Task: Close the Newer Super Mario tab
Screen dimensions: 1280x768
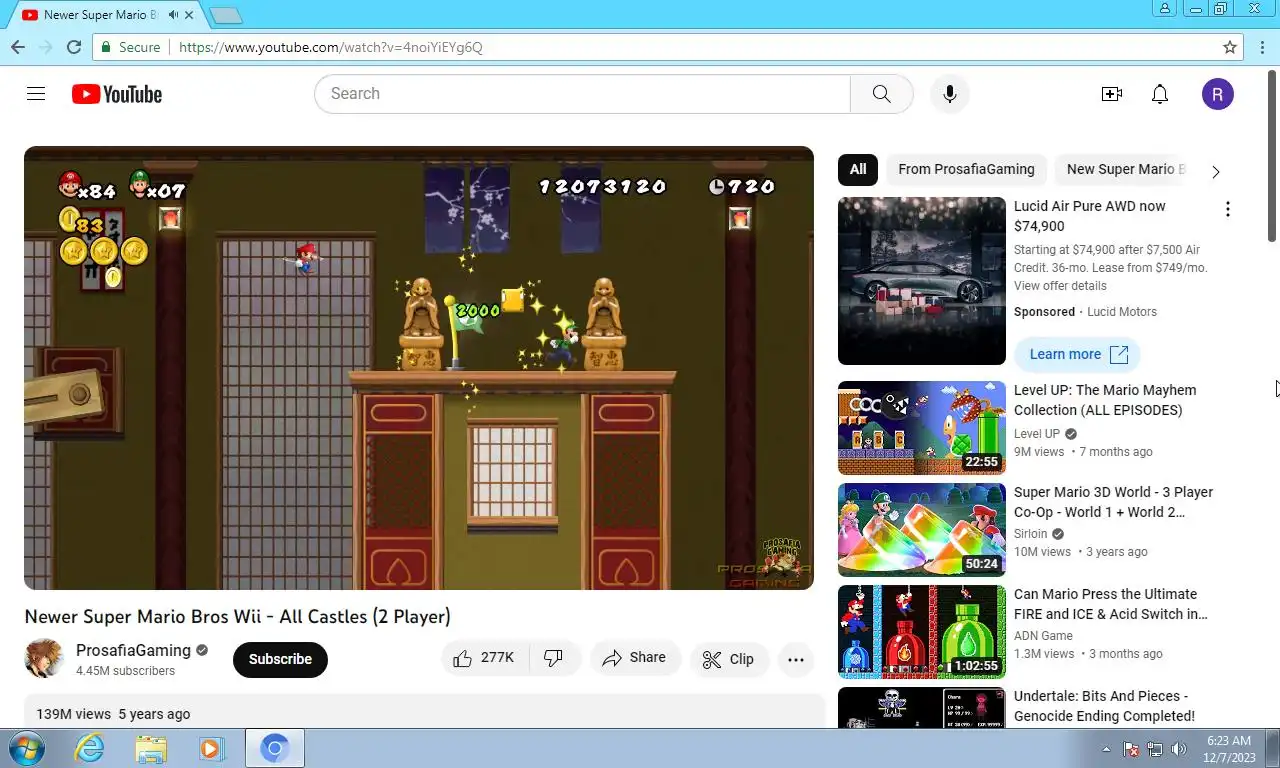Action: click(x=189, y=15)
